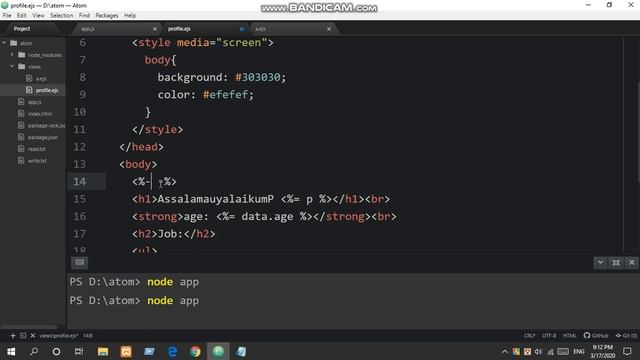
Task: Close the app.js tab
Action: coord(155,29)
